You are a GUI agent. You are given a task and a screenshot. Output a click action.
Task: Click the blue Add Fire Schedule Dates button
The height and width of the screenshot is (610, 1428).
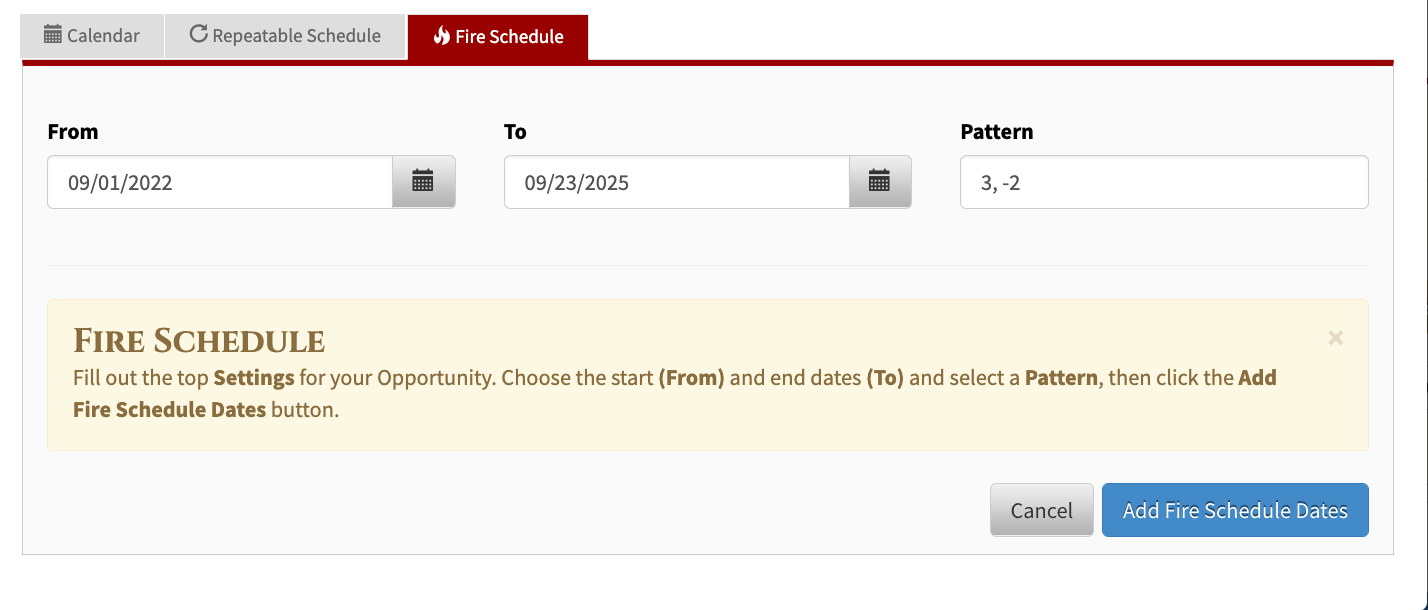coord(1234,510)
